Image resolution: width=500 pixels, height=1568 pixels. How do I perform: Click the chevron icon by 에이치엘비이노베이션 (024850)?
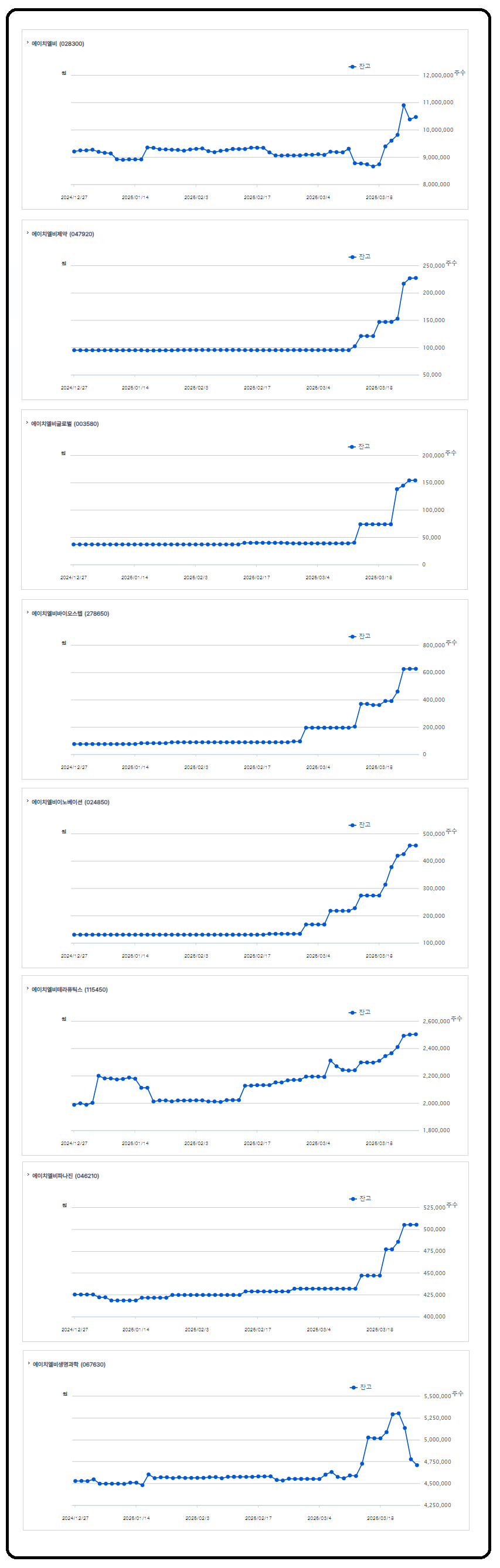point(28,802)
